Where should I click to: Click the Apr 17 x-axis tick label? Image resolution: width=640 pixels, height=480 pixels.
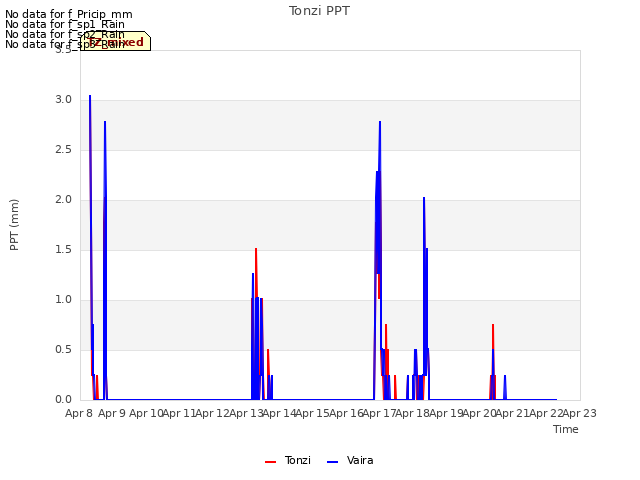379,413
